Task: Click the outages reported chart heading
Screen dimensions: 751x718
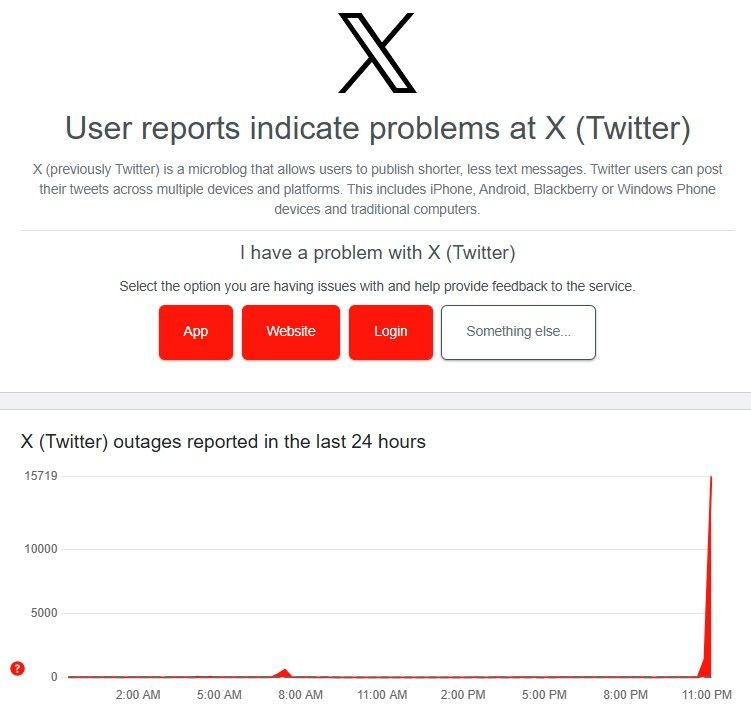Action: tap(223, 442)
